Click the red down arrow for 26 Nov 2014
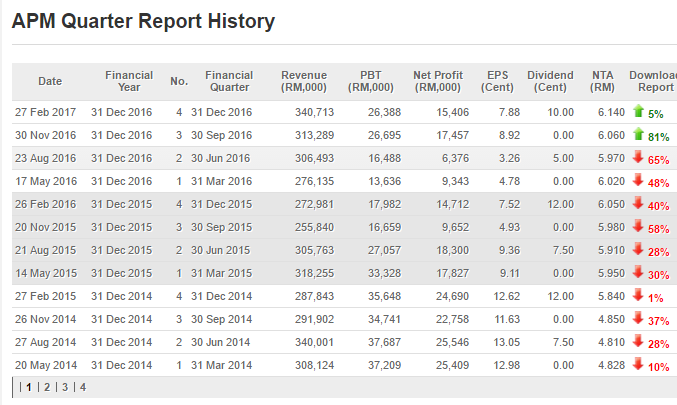677x405 pixels. point(638,318)
